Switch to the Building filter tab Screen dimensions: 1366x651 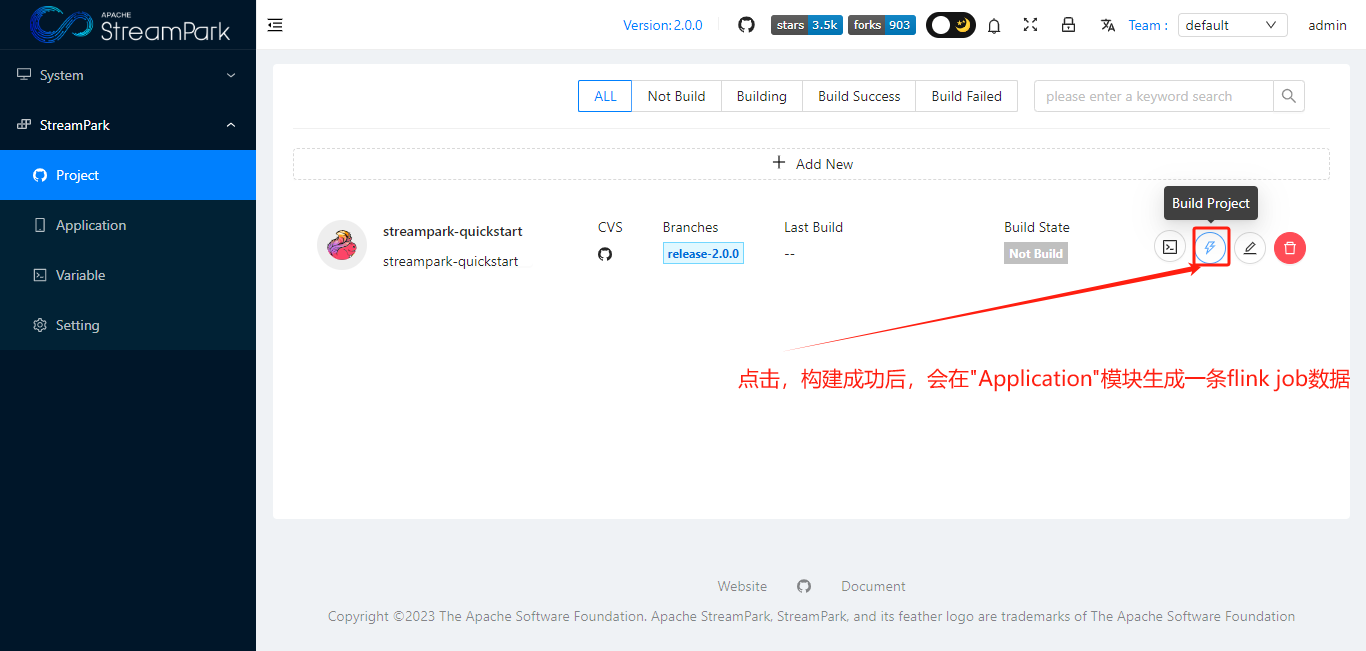click(761, 95)
